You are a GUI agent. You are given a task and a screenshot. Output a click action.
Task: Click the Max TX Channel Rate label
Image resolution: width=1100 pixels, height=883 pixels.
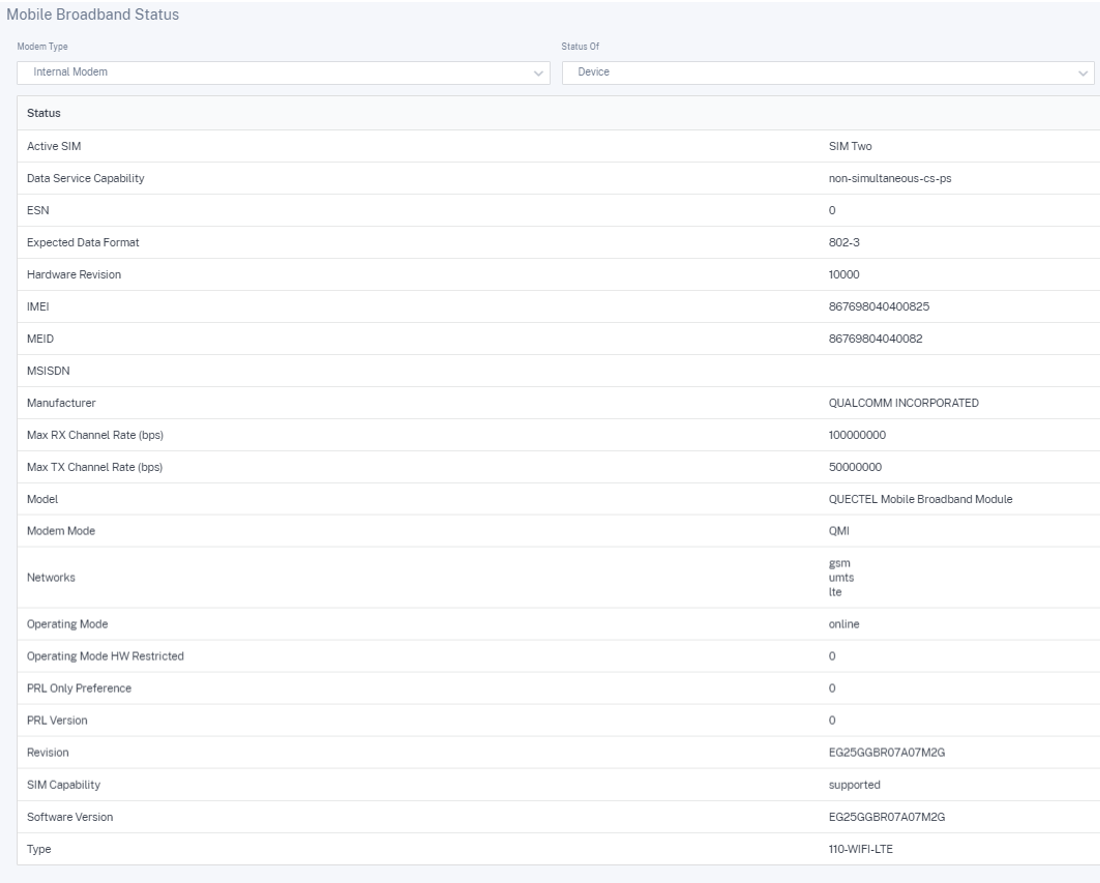click(x=95, y=467)
